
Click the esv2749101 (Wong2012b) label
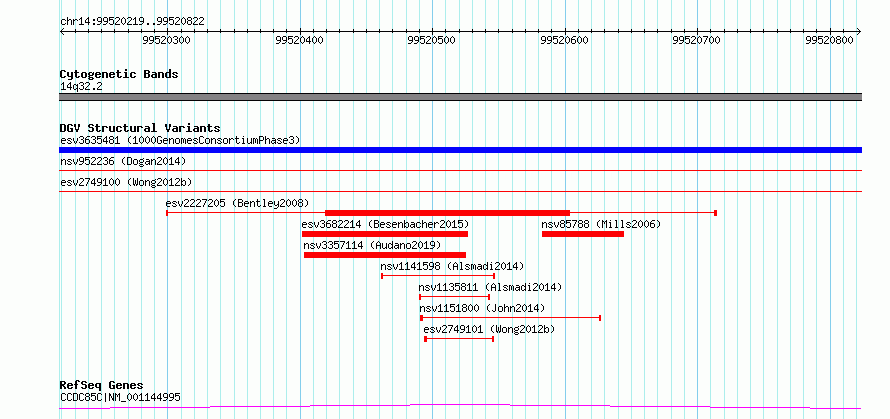coord(489,329)
